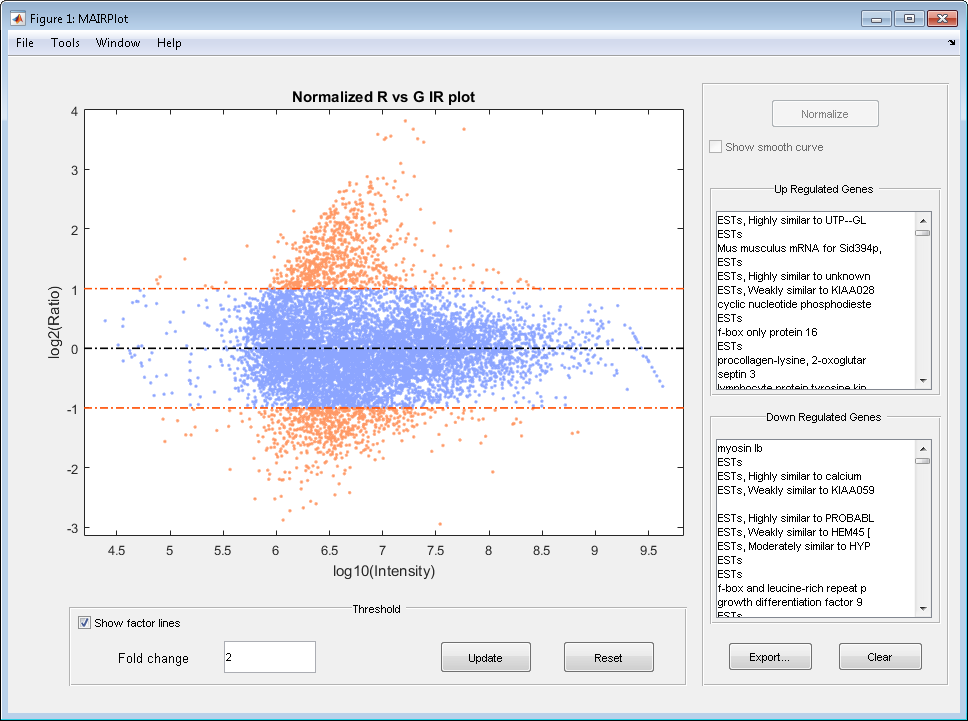Click the log2(Ratio) axis label

[55, 322]
